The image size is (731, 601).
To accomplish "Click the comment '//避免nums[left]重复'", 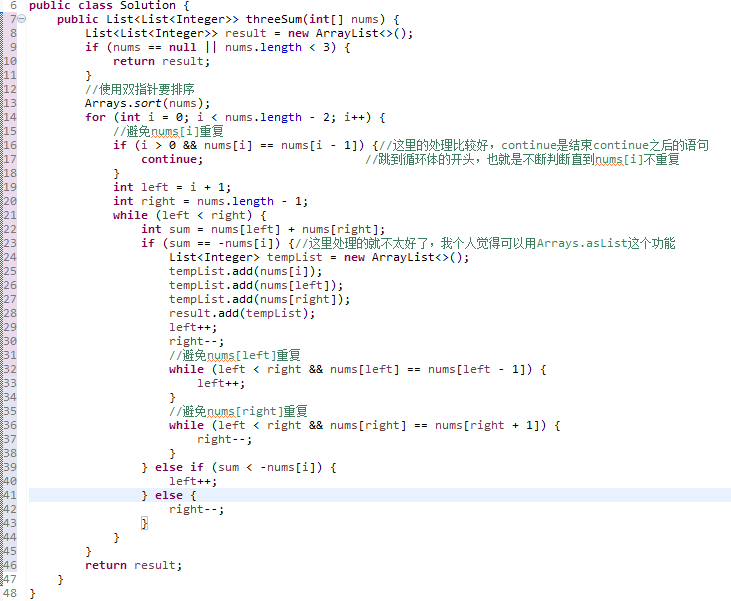I will [x=234, y=355].
